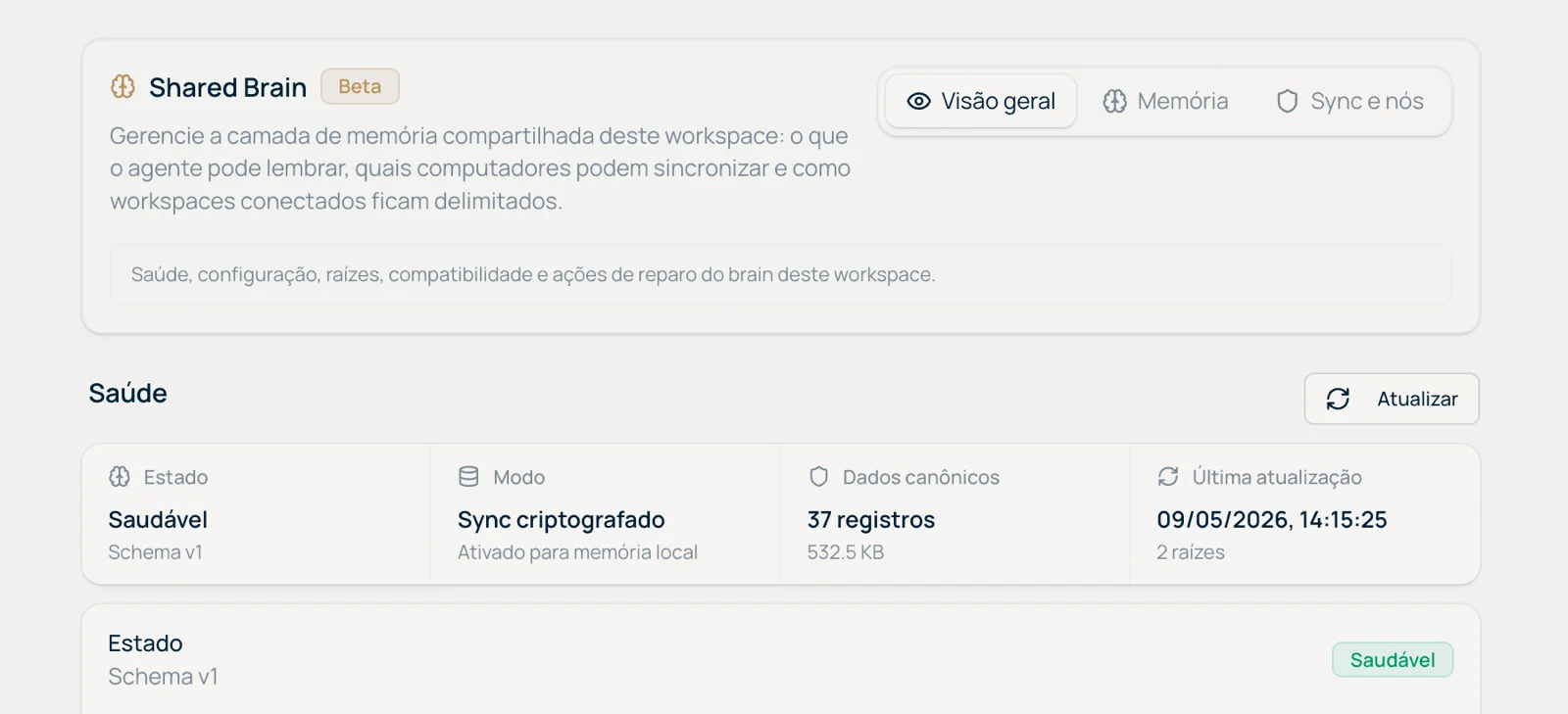Click the Saúde, configuração, raízes description box
This screenshot has height=714, width=1568.
click(x=780, y=274)
